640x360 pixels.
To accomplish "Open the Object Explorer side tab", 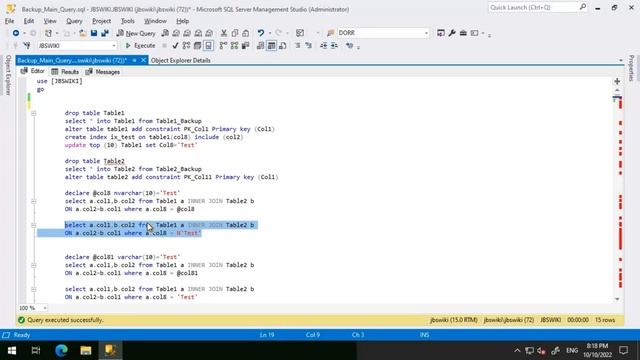I will pyautogui.click(x=8, y=75).
